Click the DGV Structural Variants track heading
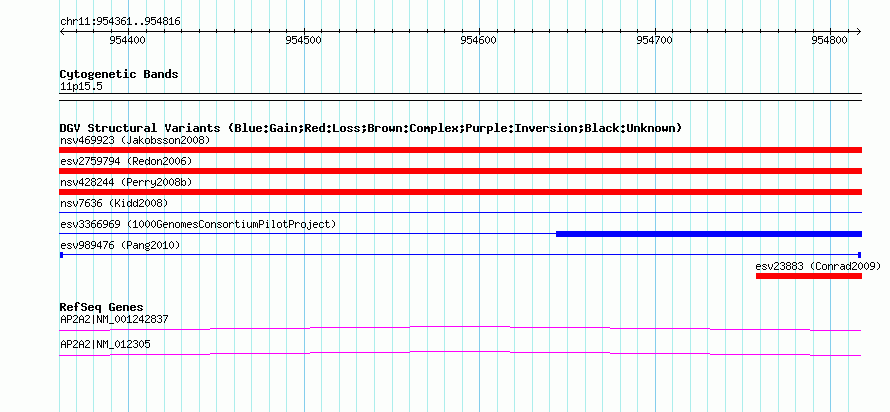 371,128
